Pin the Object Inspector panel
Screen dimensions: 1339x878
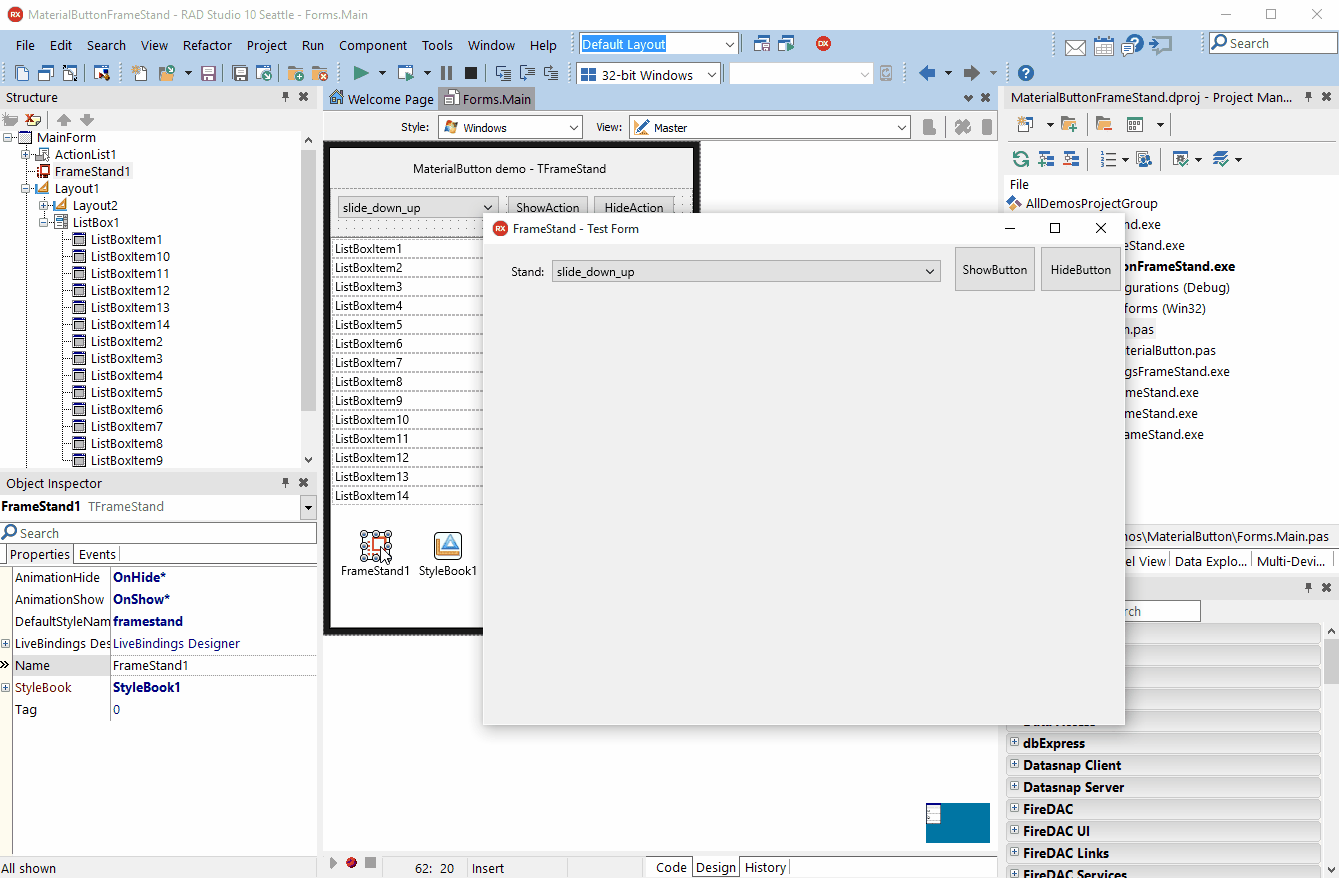285,483
